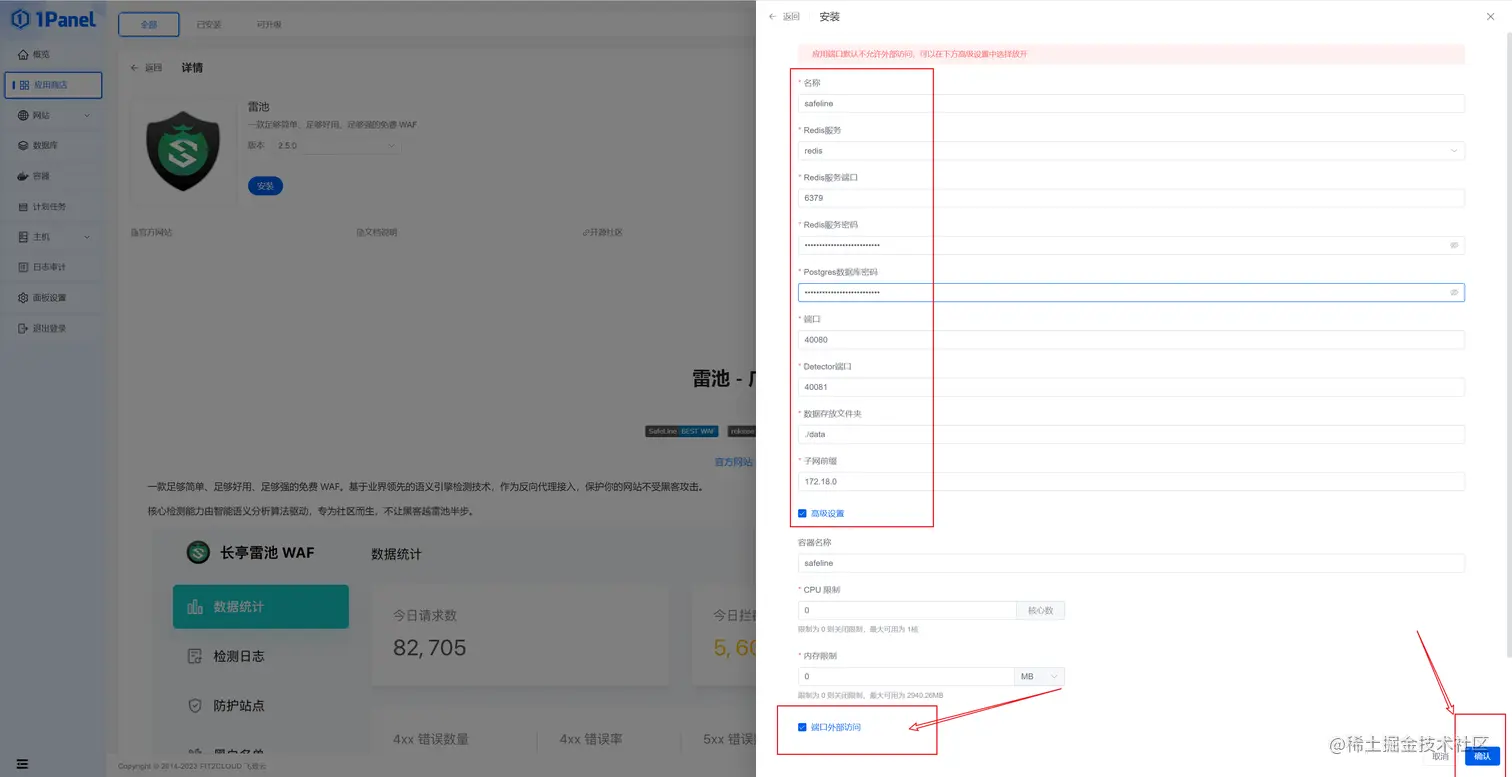Expand the 主机 sidebar submenu chevron
1512x777 pixels.
[x=87, y=237]
